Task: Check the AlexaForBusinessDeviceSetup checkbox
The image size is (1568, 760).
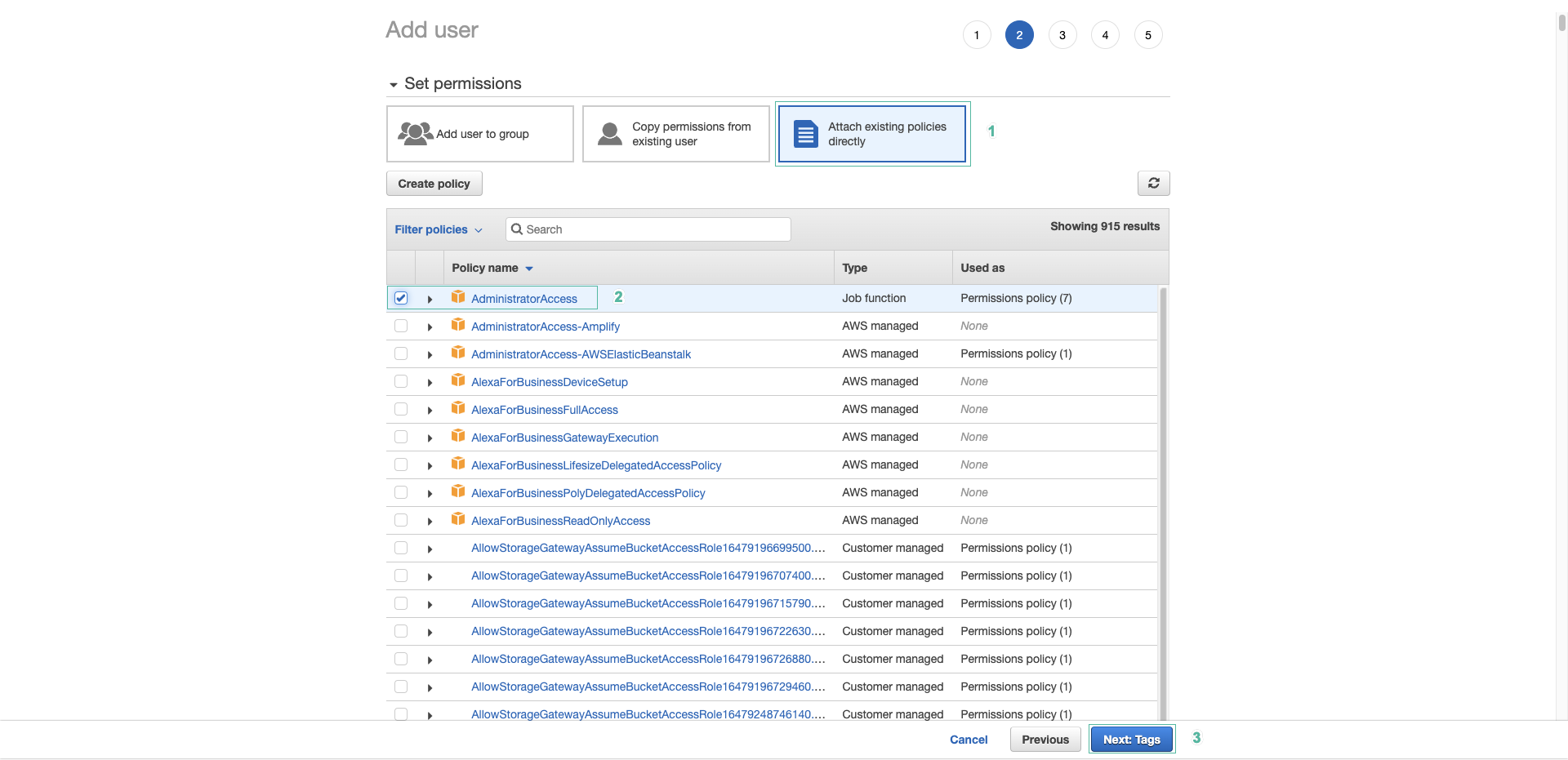Action: 401,381
